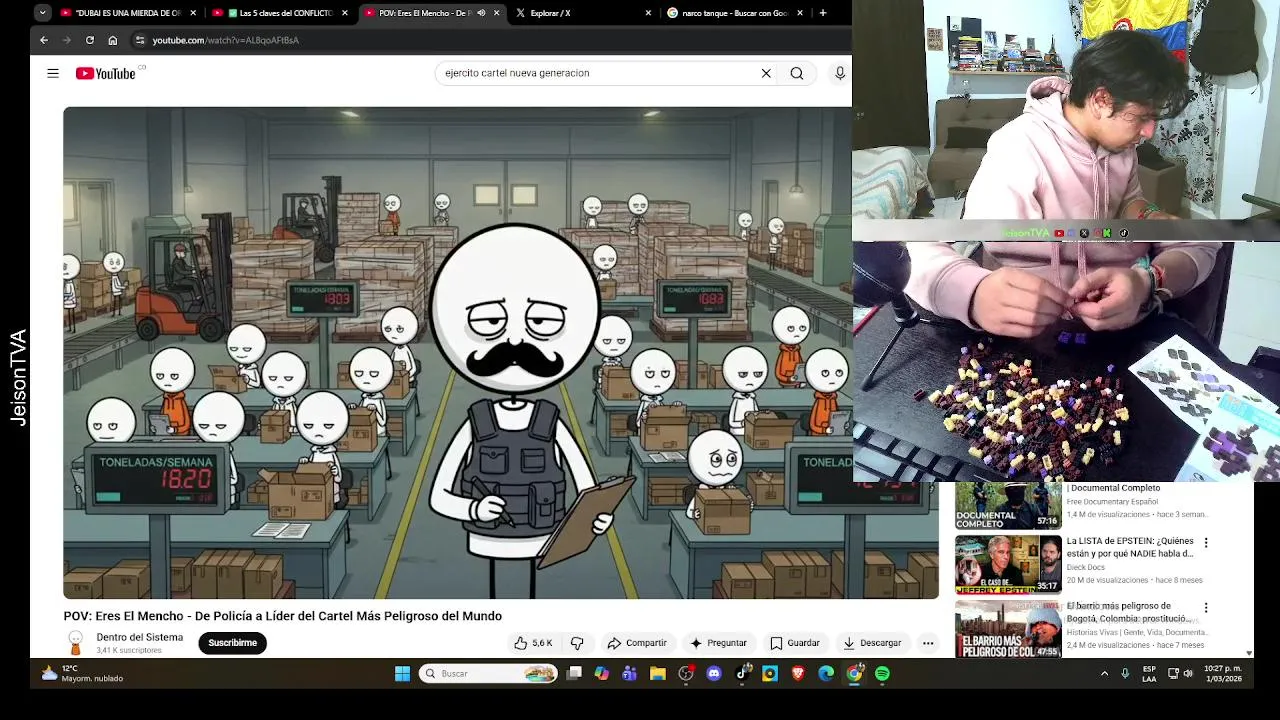Viewport: 1280px width, 720px height.
Task: Run the YouTube search with magnifier button
Action: click(x=797, y=73)
